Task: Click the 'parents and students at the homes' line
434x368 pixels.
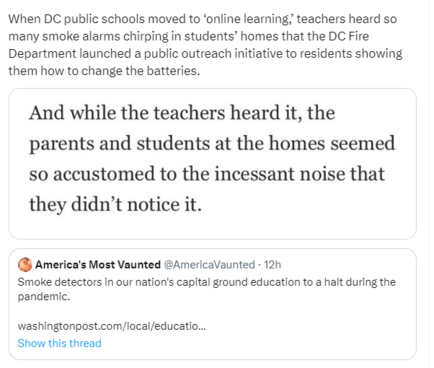Action: [212, 144]
